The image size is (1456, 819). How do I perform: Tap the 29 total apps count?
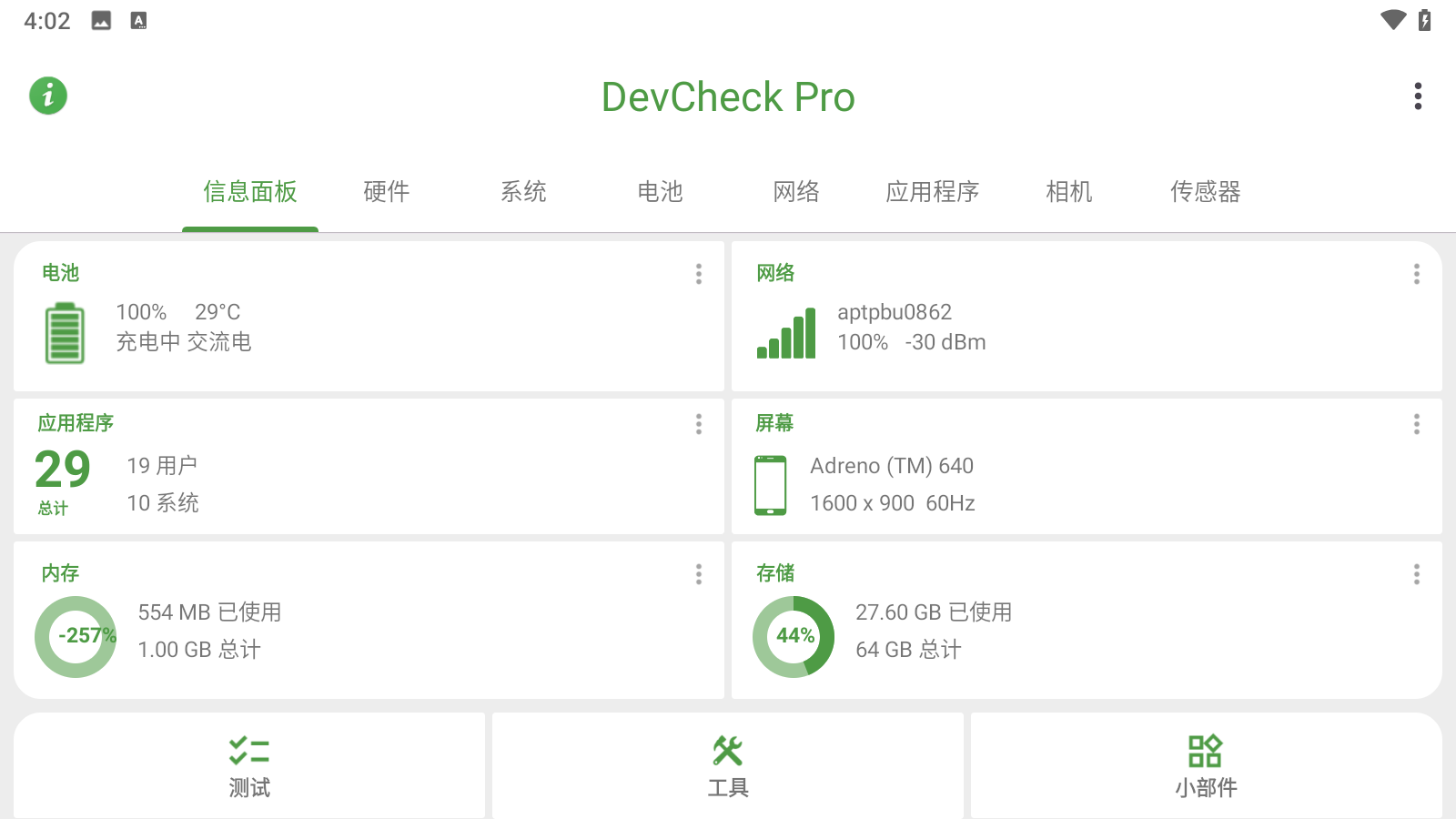[63, 470]
